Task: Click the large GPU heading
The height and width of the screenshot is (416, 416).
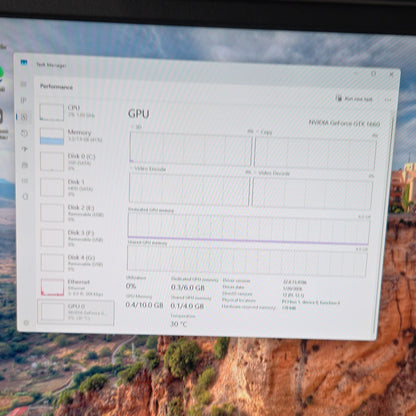Action: [139, 114]
